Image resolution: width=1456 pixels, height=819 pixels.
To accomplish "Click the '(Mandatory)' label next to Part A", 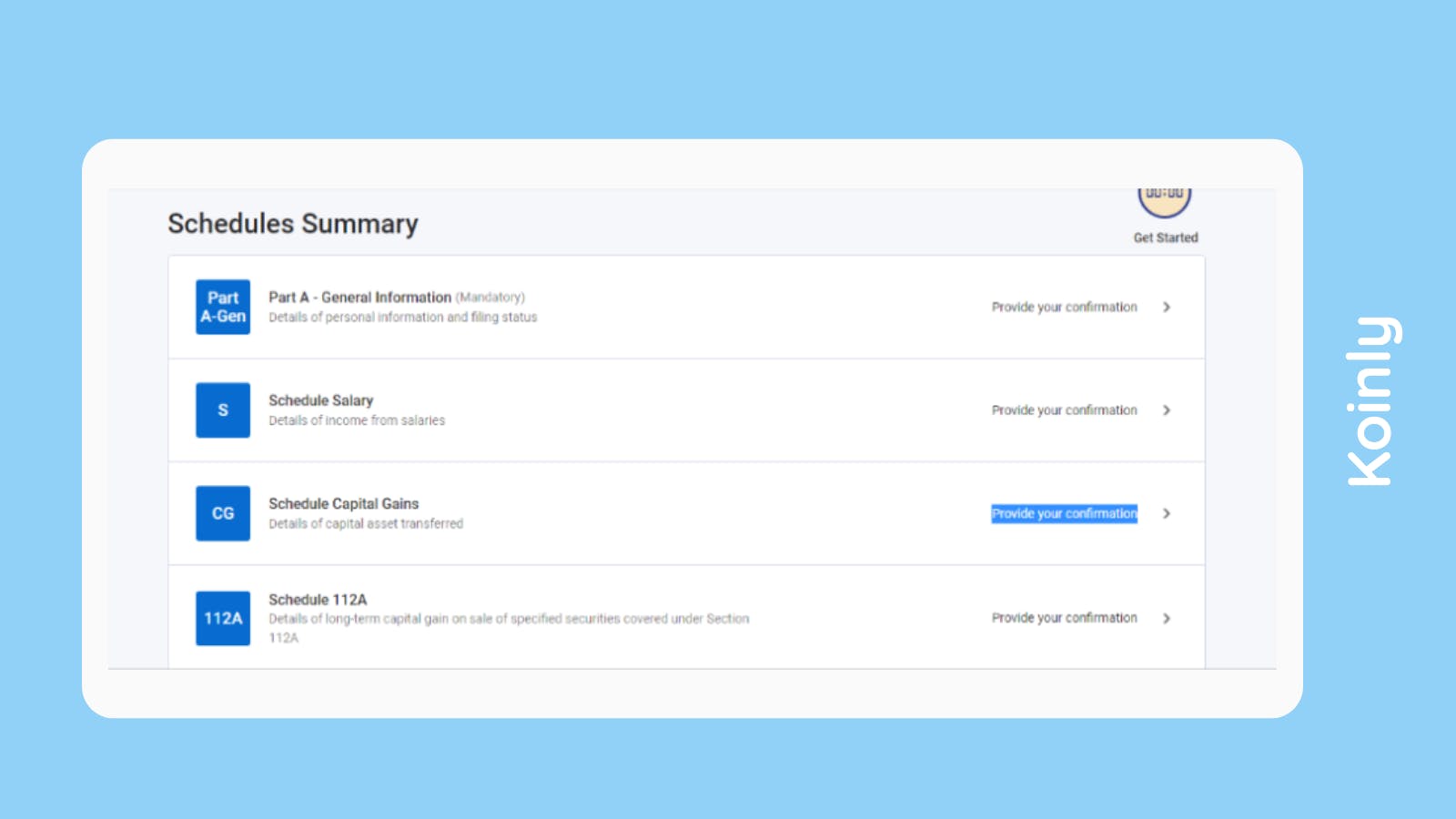I will pos(490,297).
